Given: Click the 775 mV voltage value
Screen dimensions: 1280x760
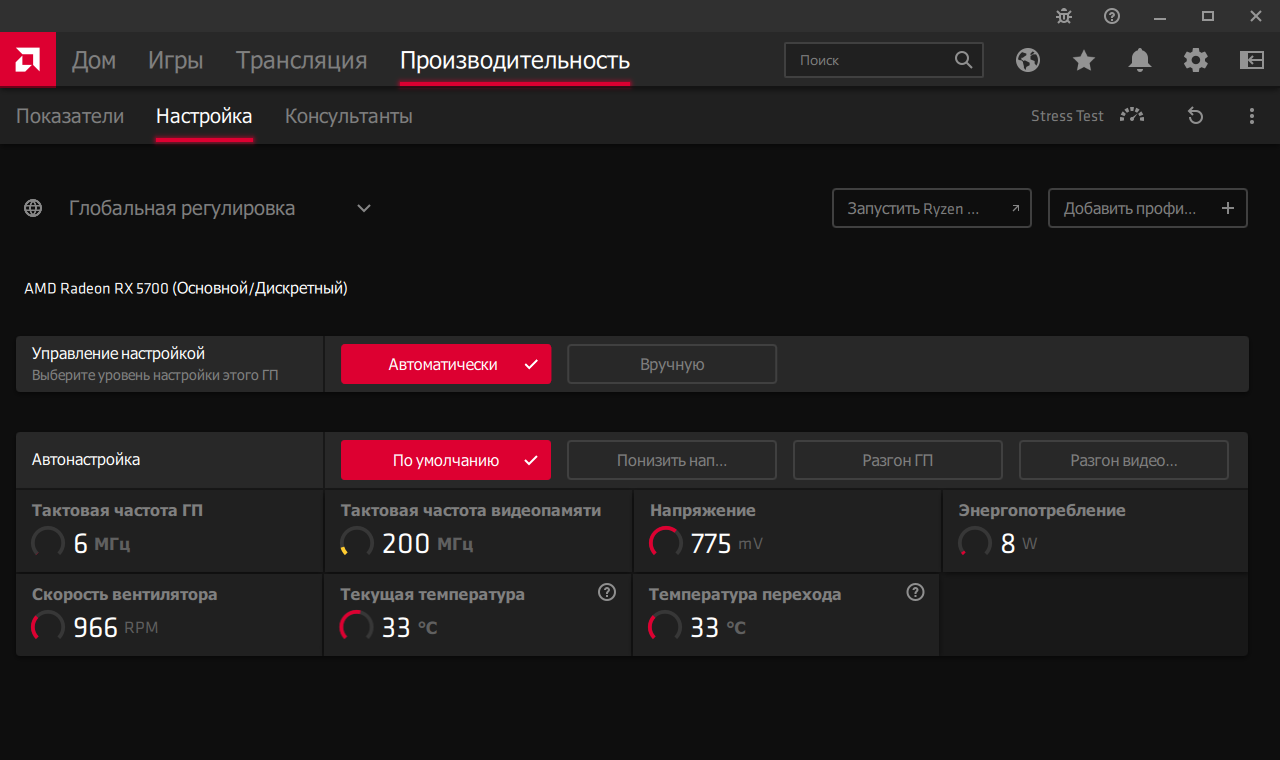Looking at the screenshot, I should 726,543.
